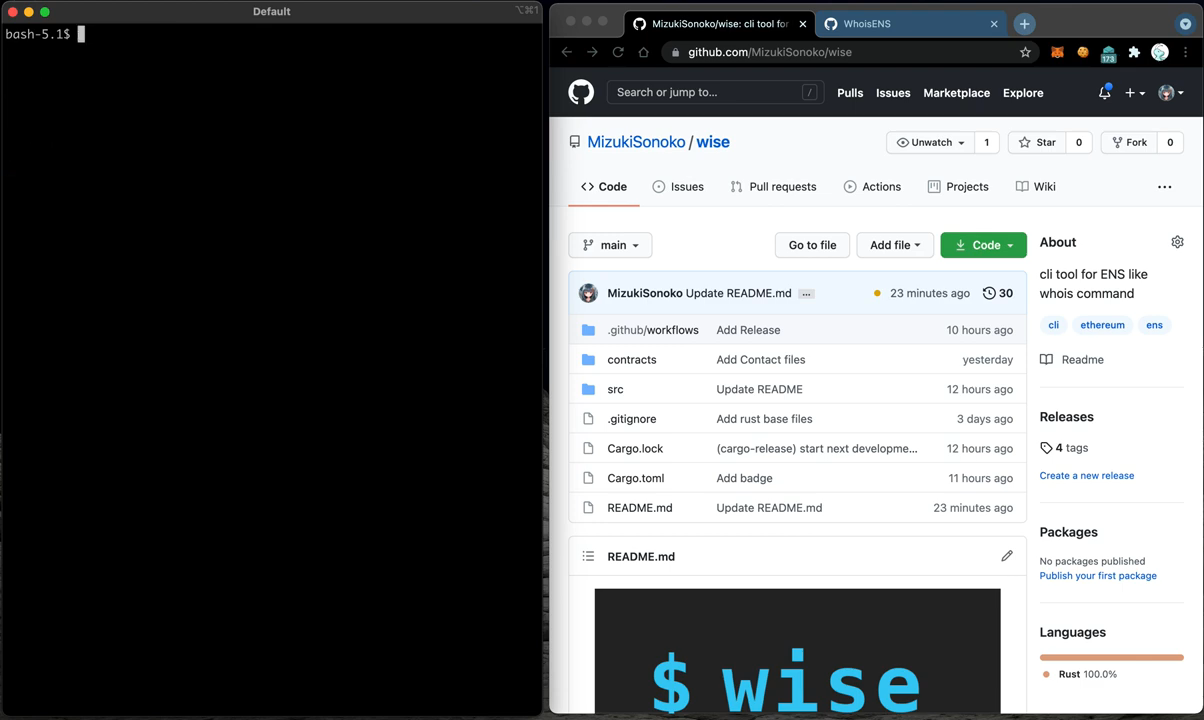This screenshot has height=720, width=1204.
Task: Click the folder icon beside src
Action: coord(588,389)
